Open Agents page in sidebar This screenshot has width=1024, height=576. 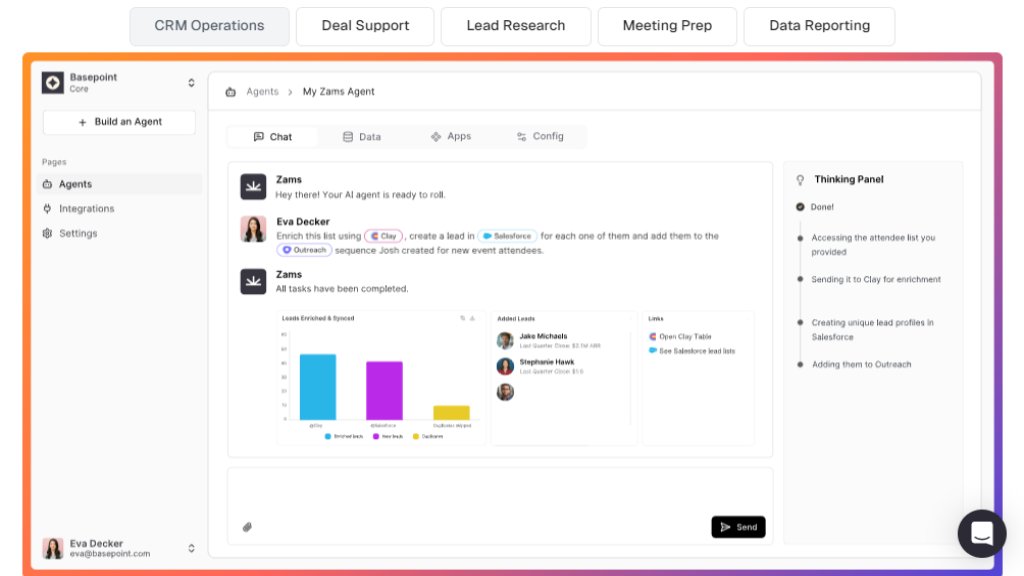point(120,184)
